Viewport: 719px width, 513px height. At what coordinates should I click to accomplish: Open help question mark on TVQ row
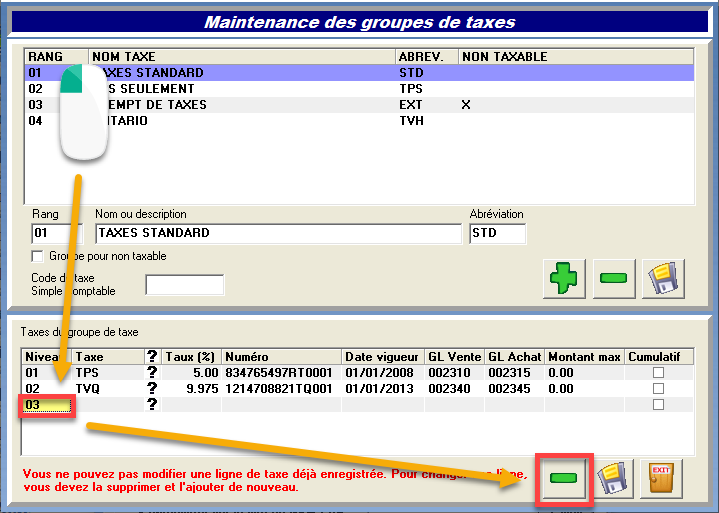[x=152, y=388]
